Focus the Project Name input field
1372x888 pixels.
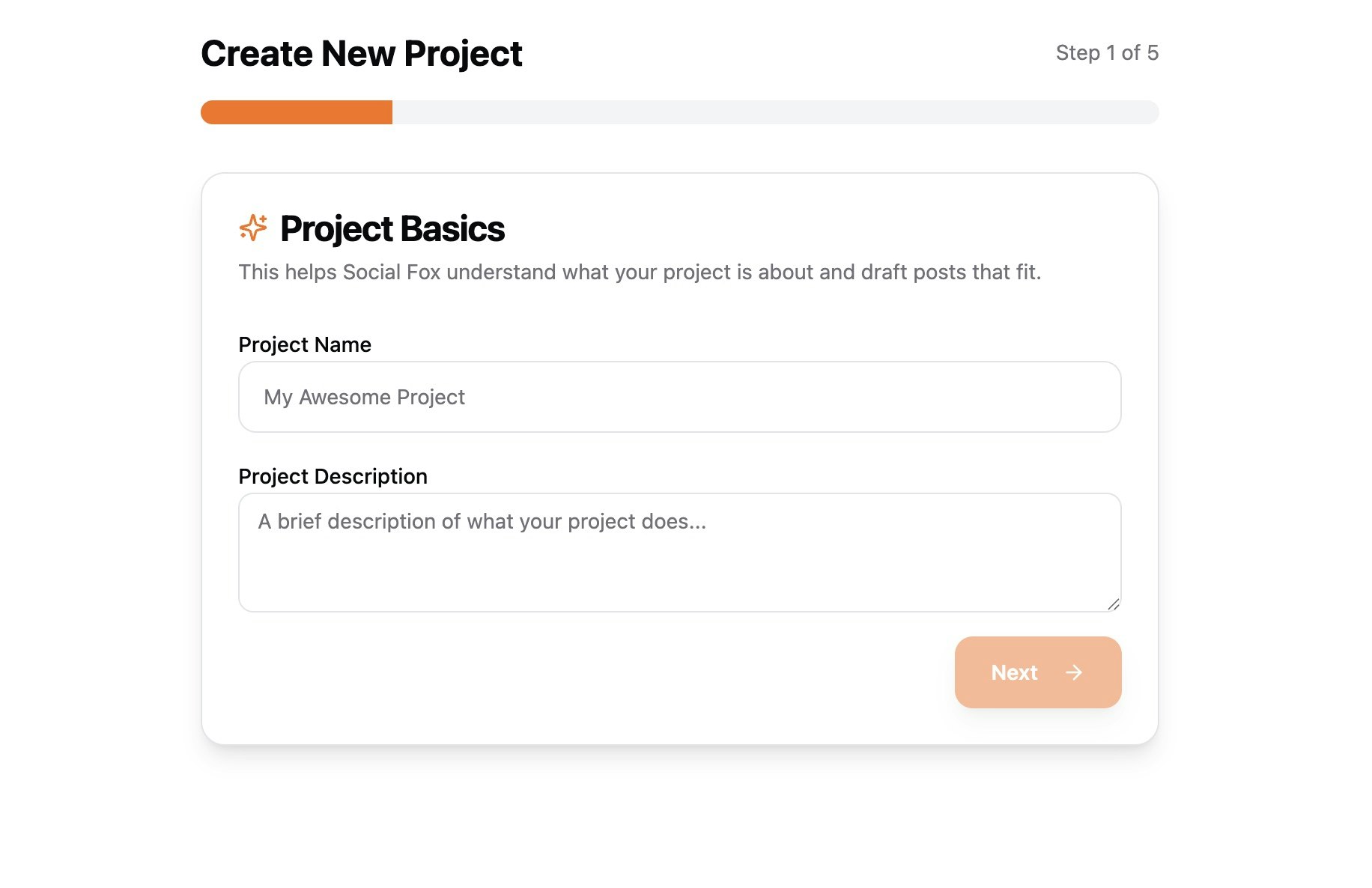coord(680,397)
